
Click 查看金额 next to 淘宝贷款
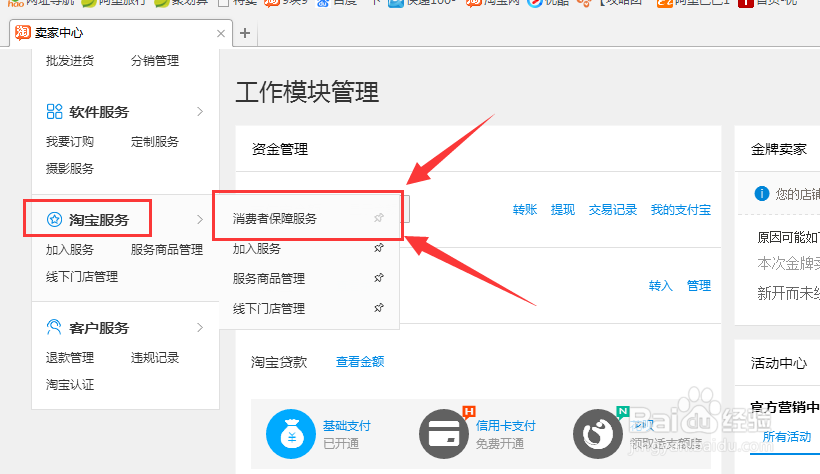pyautogui.click(x=360, y=362)
